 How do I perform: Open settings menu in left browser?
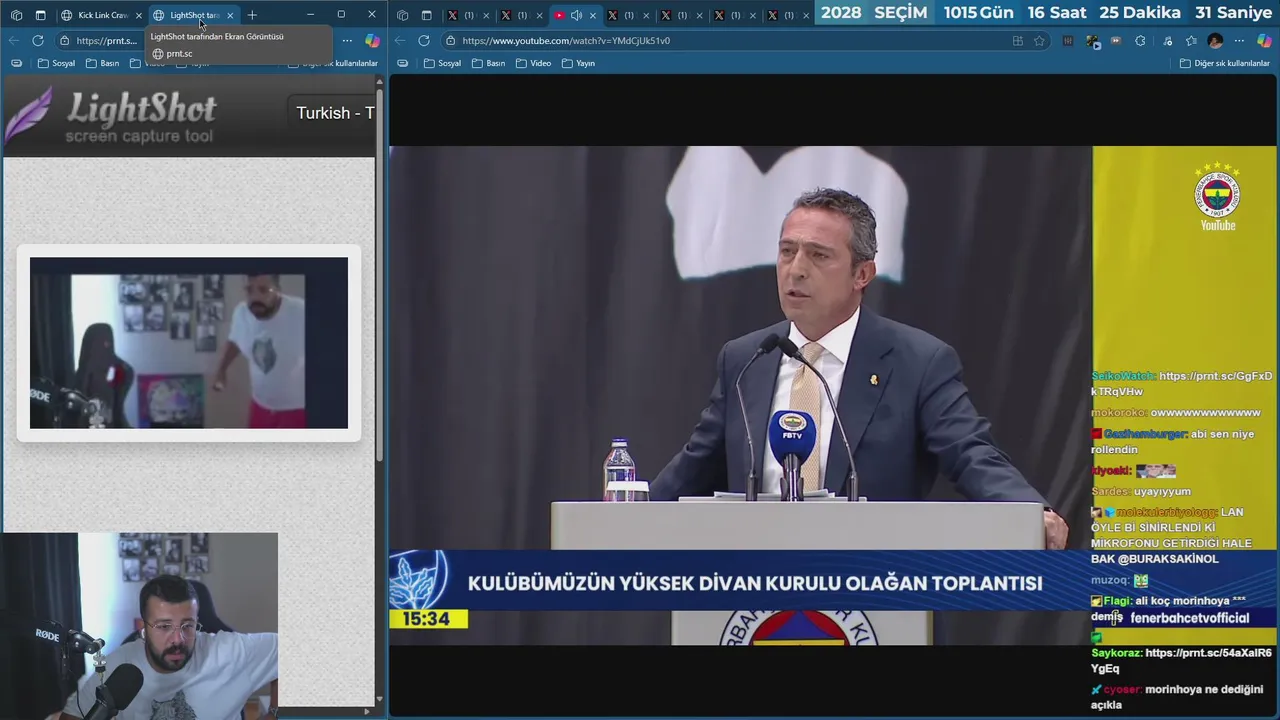[347, 41]
